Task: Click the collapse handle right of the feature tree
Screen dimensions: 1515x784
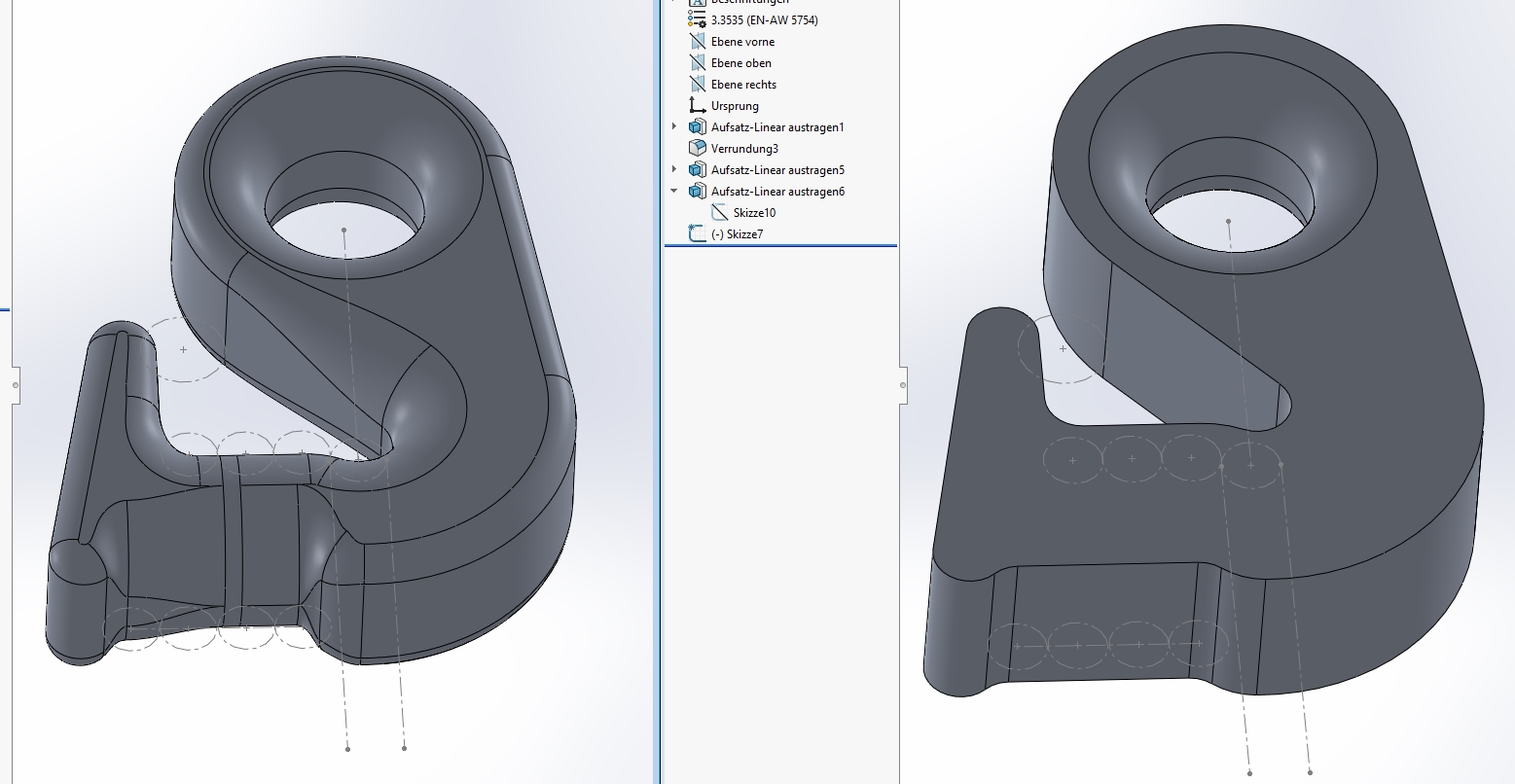Action: [903, 385]
